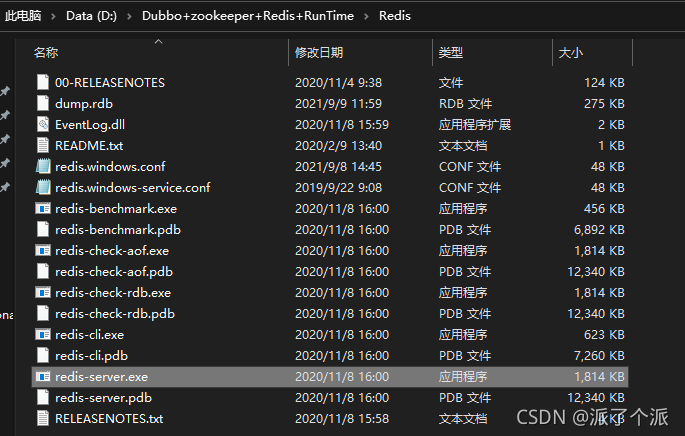The height and width of the screenshot is (436, 685).
Task: Select the redis-benchmark.pdb file name
Action: pos(118,229)
